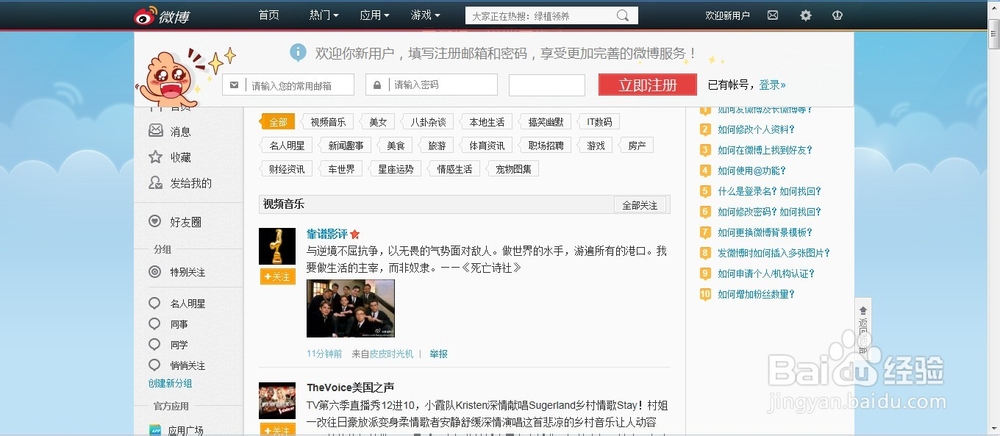Select the 悄悄关注 group circle

(154, 365)
